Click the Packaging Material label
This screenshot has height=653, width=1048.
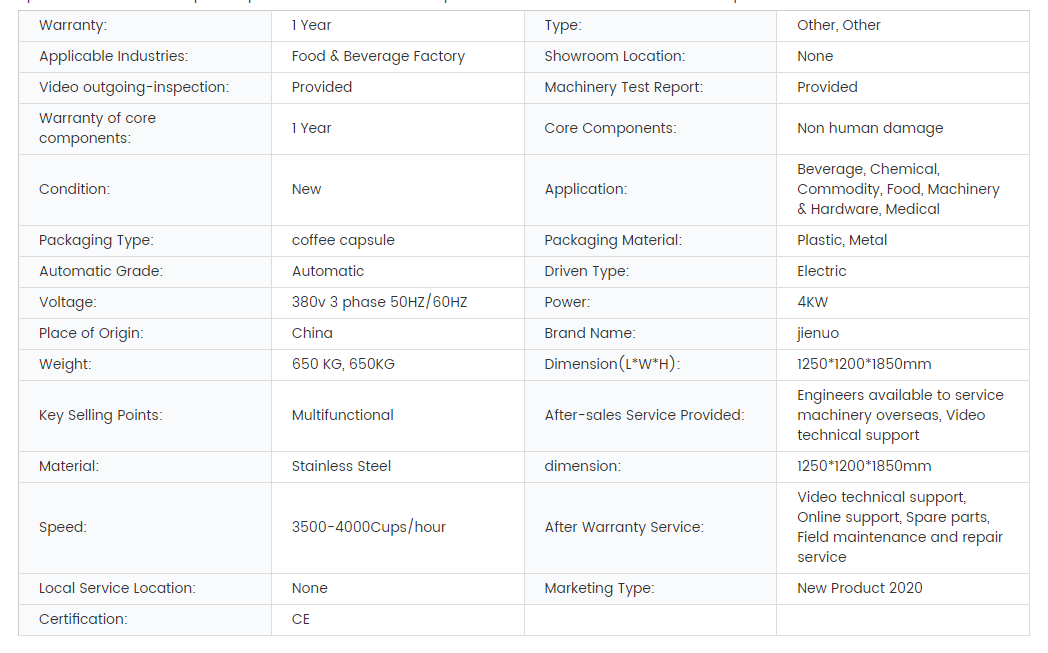pos(613,240)
